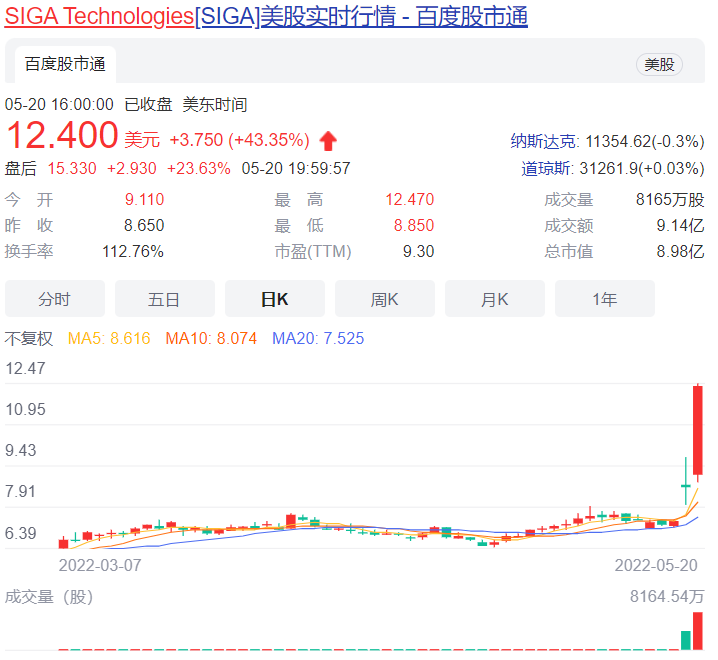Click the 美股 market tag button

659,65
